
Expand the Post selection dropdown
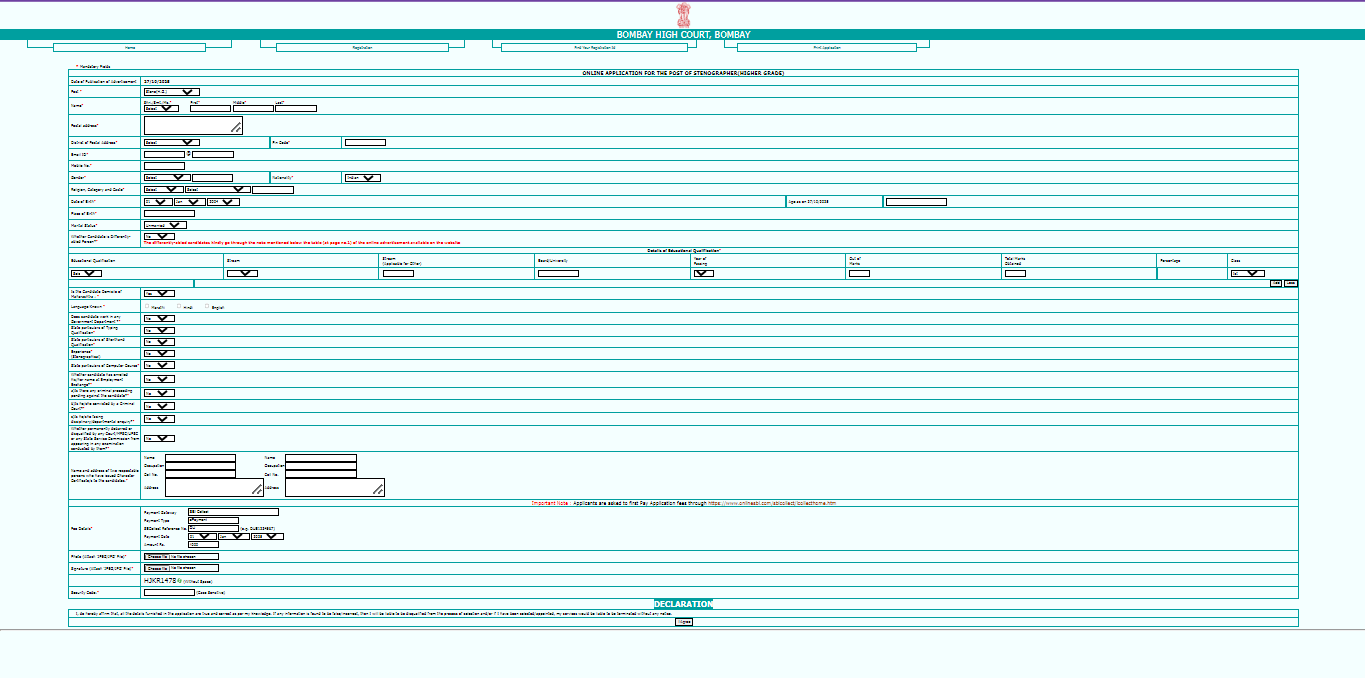(x=171, y=91)
